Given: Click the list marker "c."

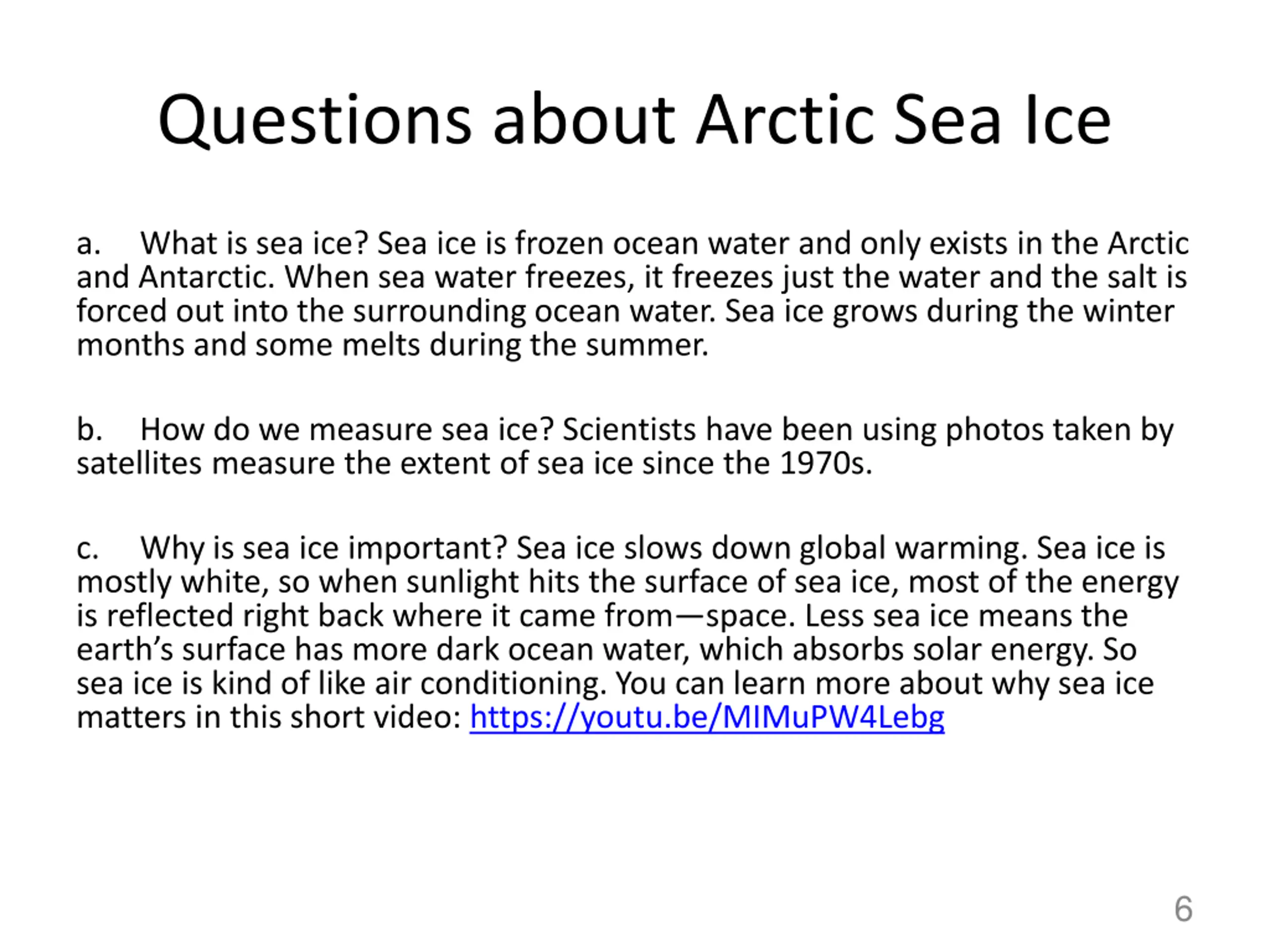Looking at the screenshot, I should [88, 548].
